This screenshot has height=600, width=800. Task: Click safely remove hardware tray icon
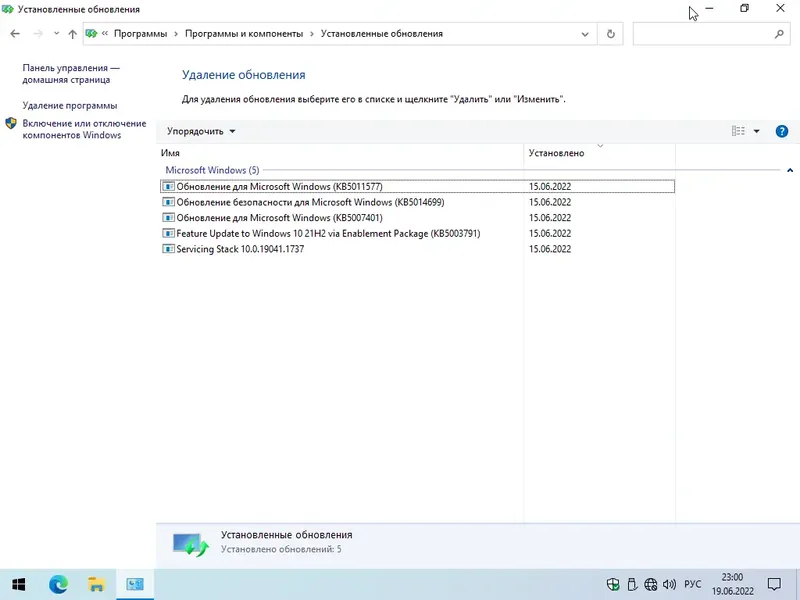pos(632,585)
